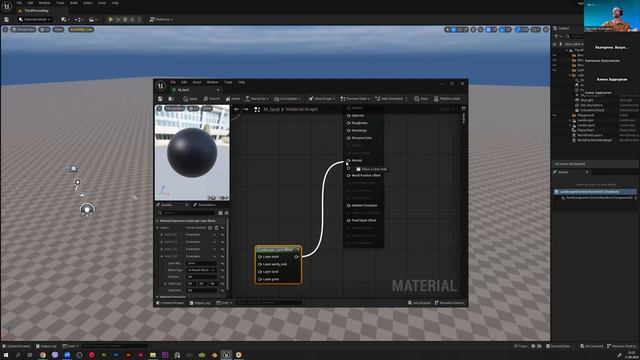Open the preview viewport options menu icon
The width and height of the screenshot is (640, 360).
point(159,109)
